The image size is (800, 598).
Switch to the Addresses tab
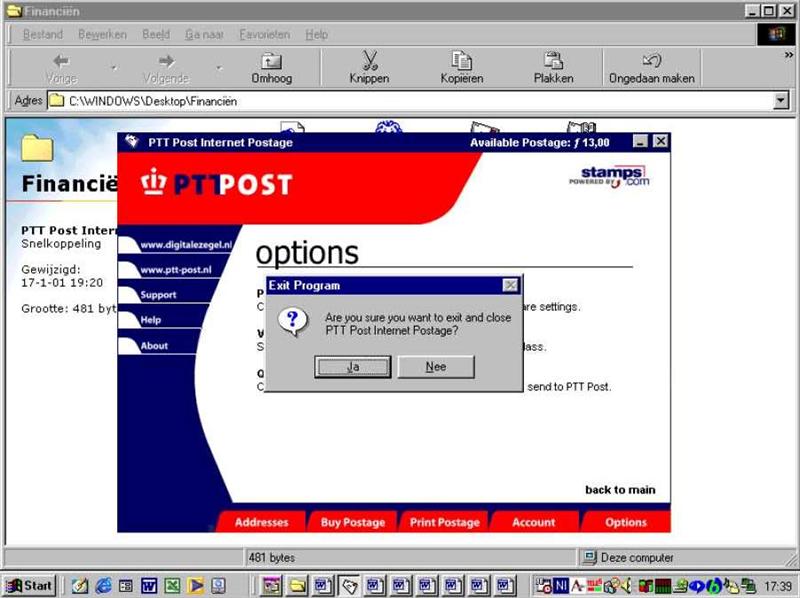[x=261, y=522]
